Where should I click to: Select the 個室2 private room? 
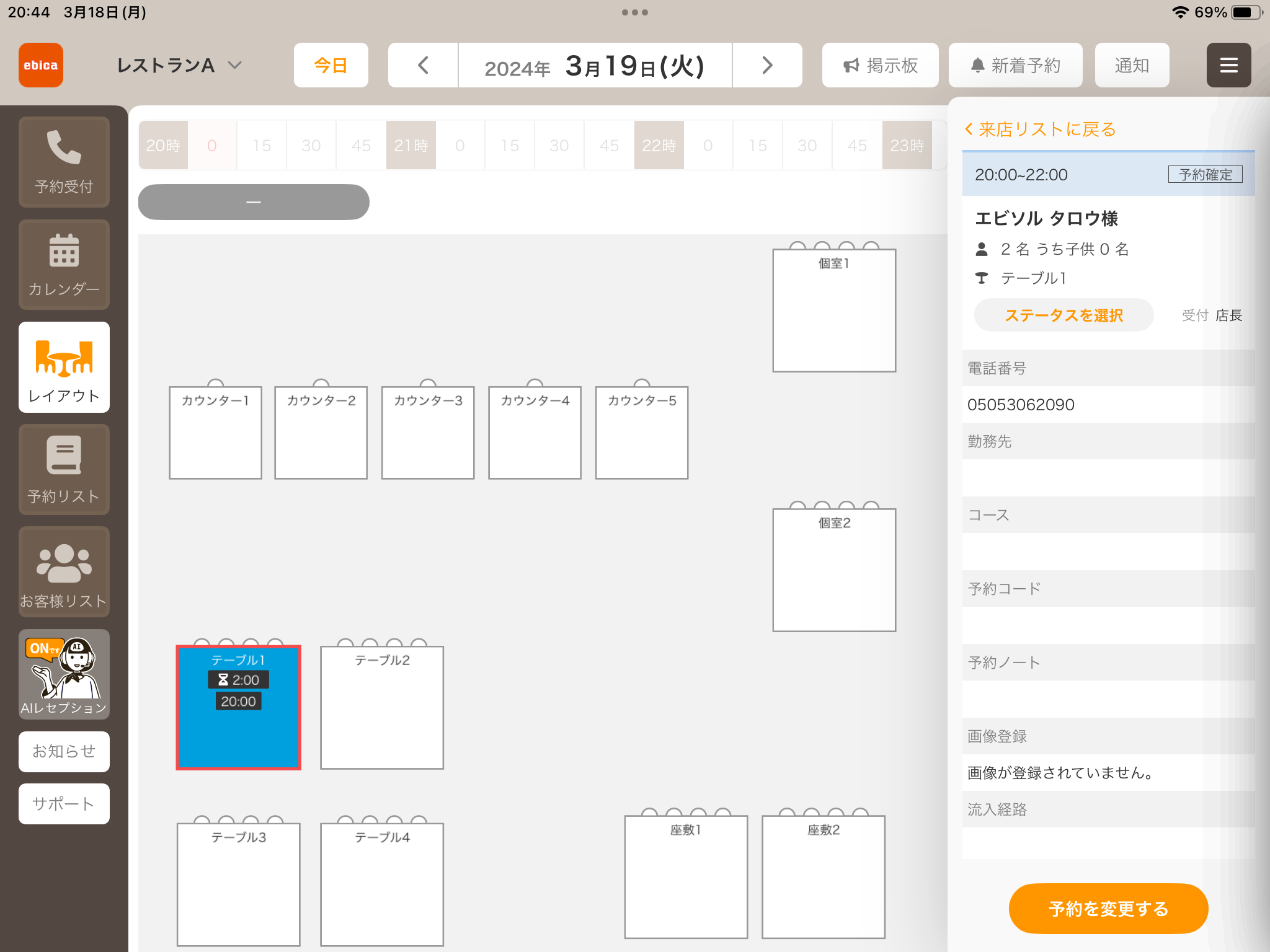[834, 570]
